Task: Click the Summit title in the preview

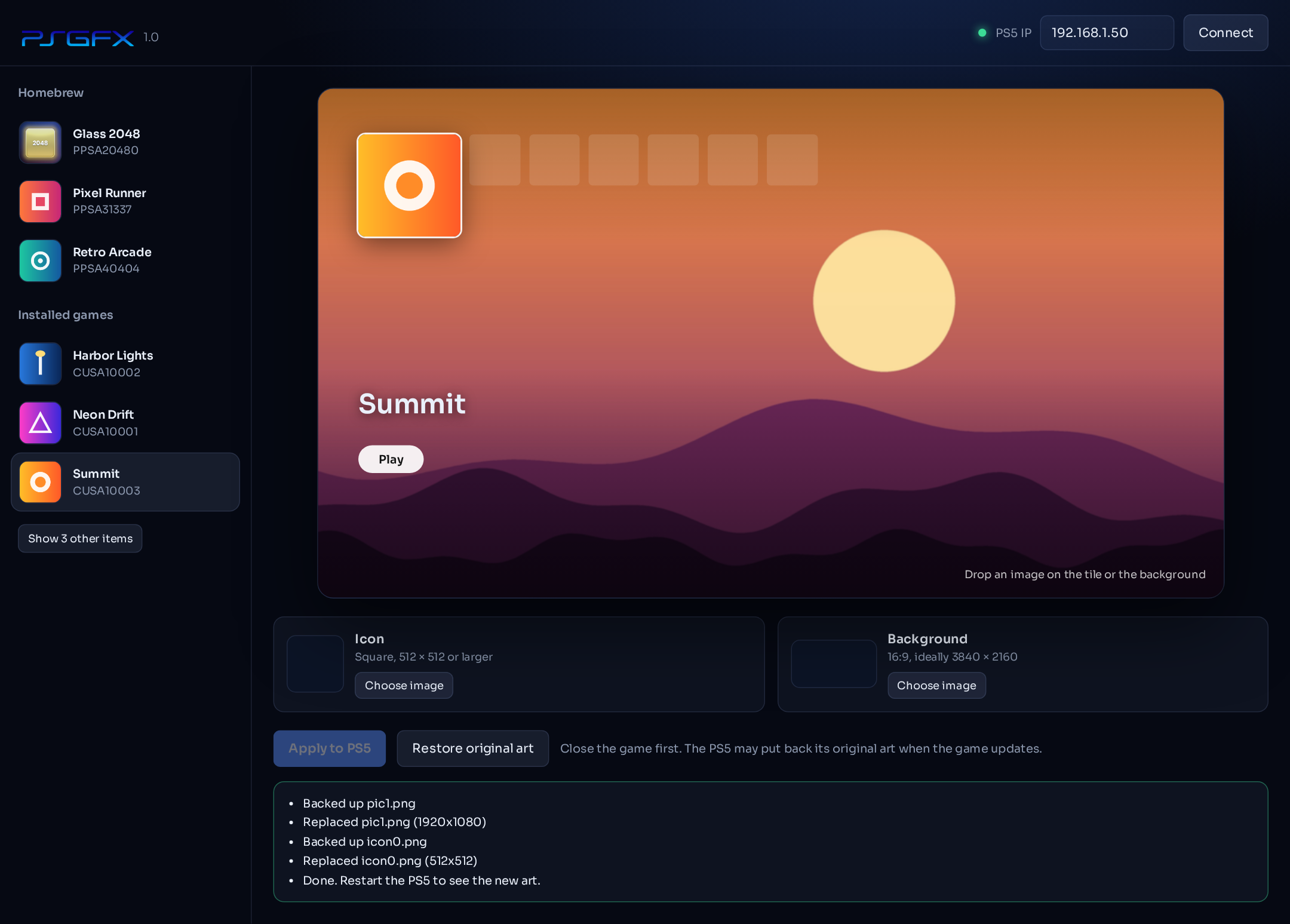Action: click(412, 404)
